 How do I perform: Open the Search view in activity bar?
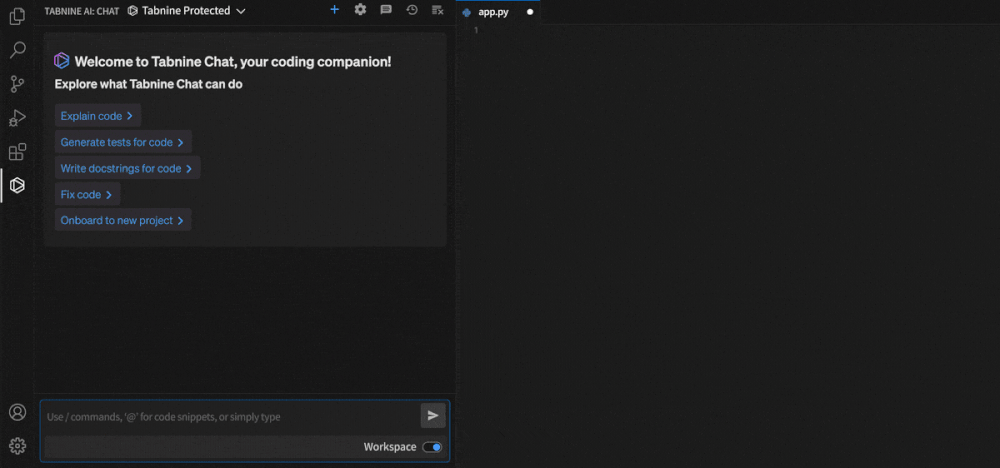(17, 50)
